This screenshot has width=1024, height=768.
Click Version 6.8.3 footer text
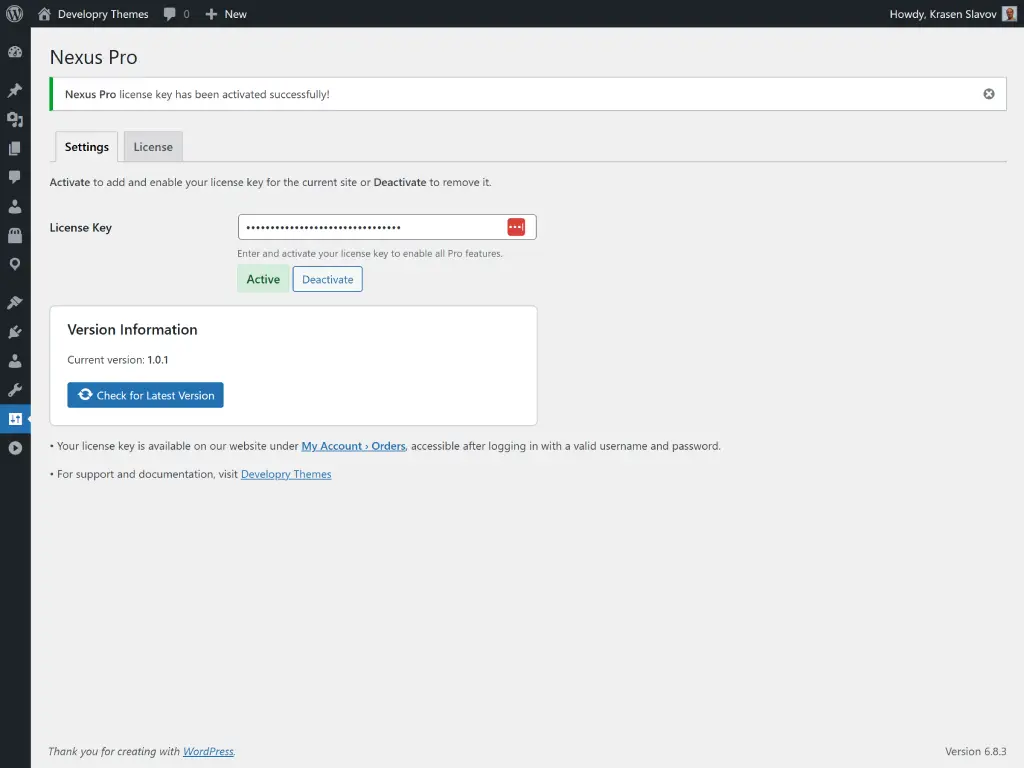[976, 751]
